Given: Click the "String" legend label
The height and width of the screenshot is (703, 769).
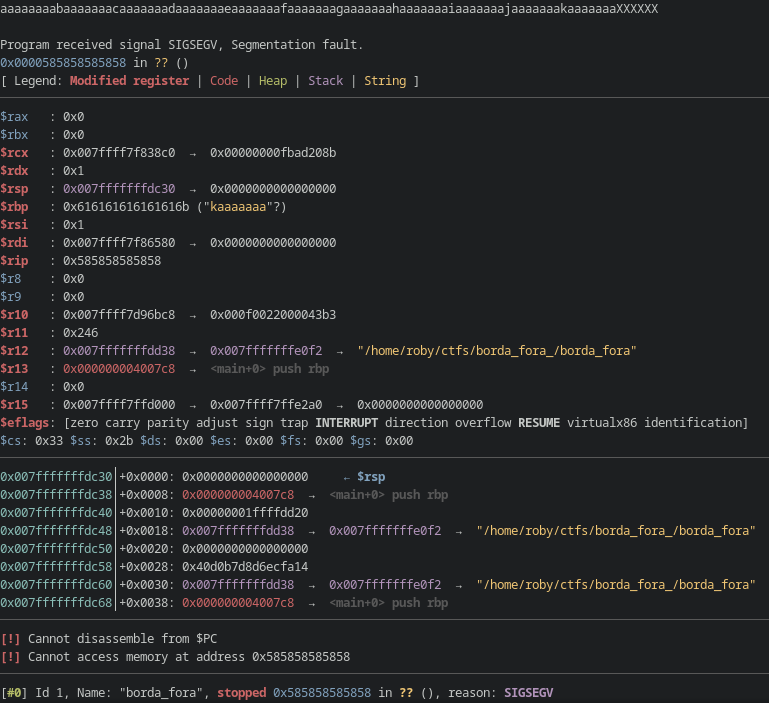Looking at the screenshot, I should pos(385,80).
